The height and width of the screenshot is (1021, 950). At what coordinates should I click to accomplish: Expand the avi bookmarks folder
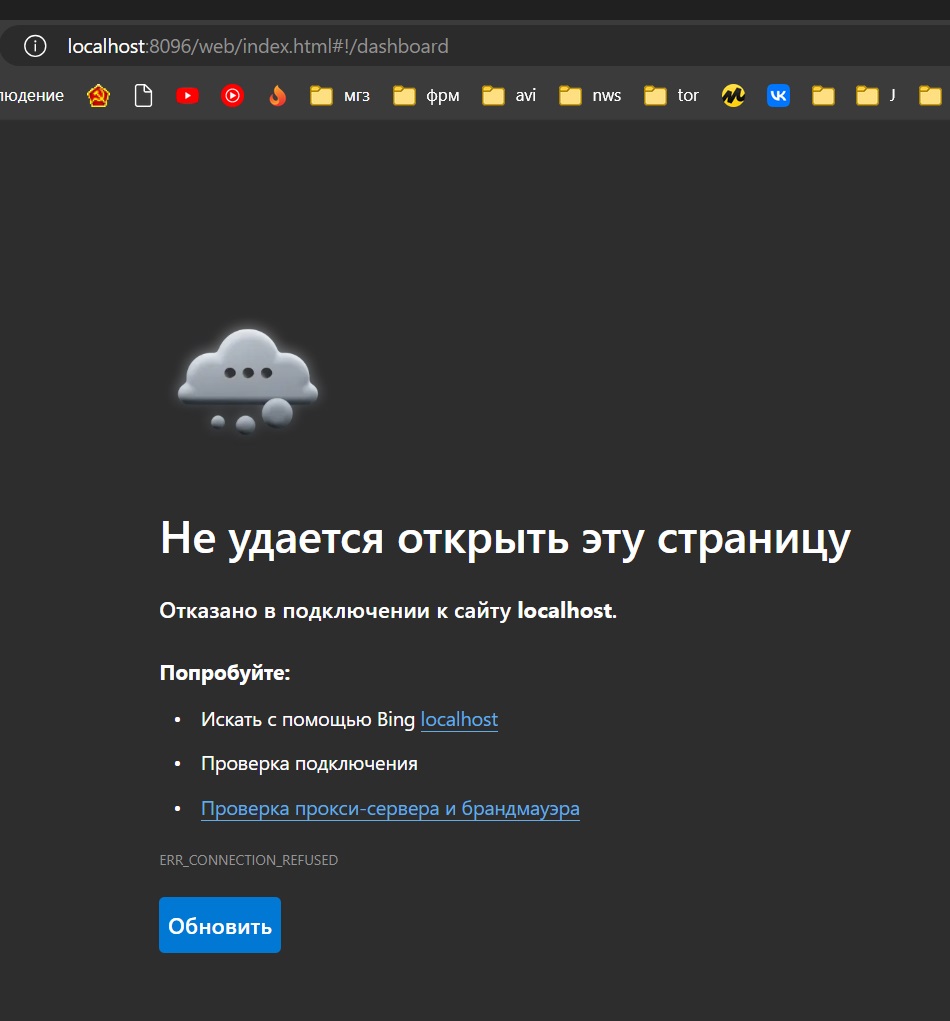click(509, 96)
